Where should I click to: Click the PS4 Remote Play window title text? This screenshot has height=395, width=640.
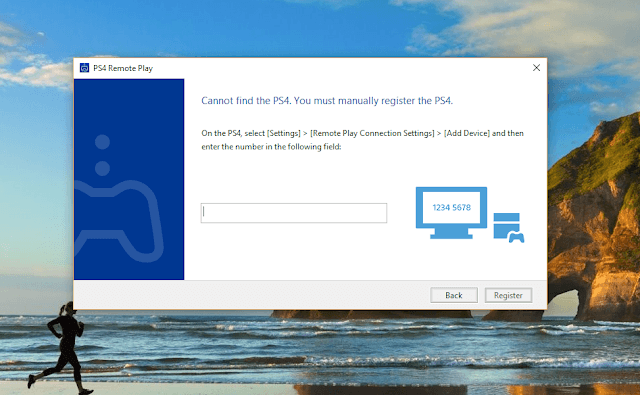click(123, 68)
